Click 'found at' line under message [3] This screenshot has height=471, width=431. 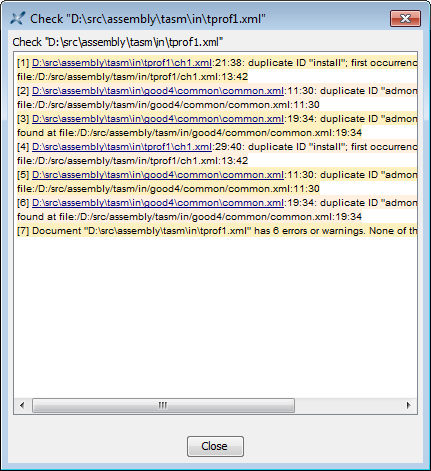[x=189, y=133]
